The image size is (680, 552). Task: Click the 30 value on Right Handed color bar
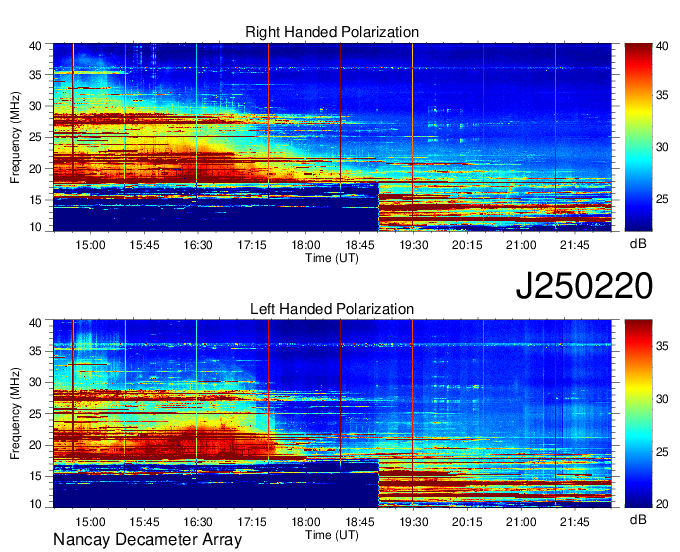[x=662, y=147]
